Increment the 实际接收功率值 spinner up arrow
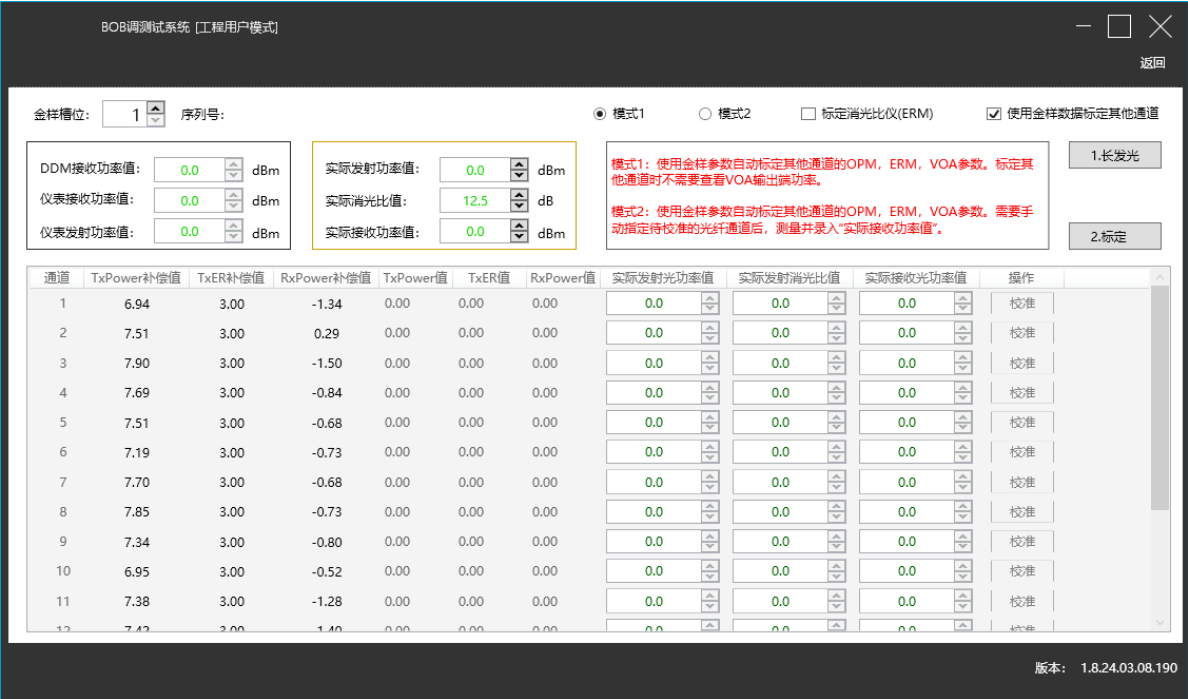This screenshot has height=699, width=1188. (x=518, y=227)
